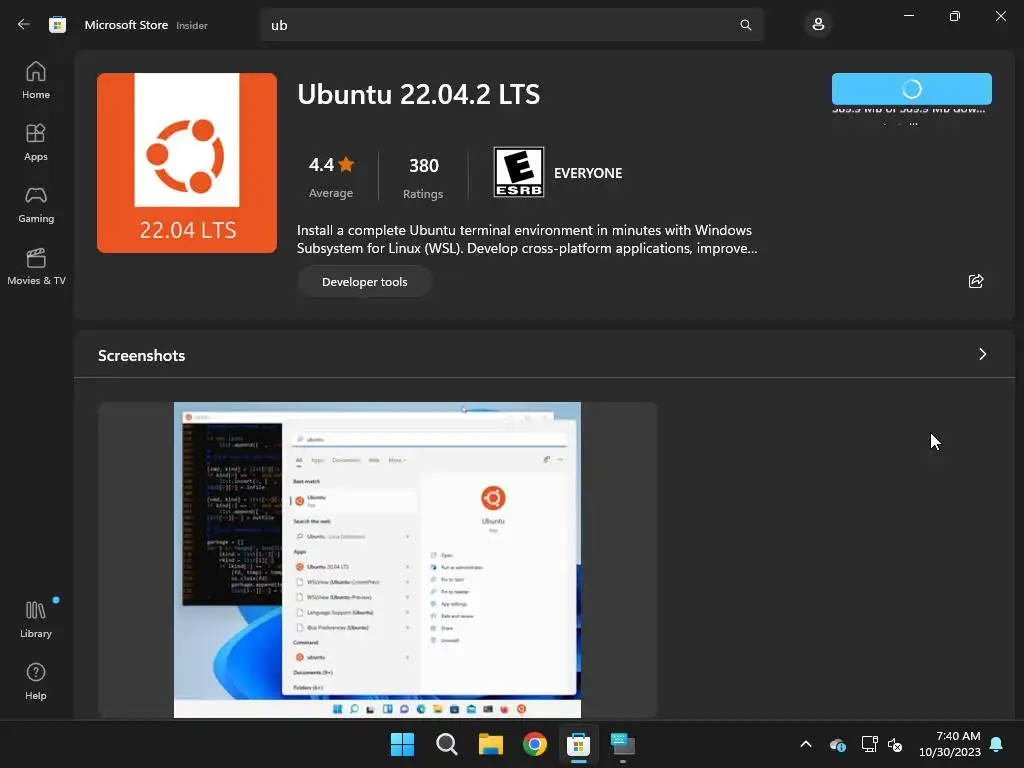Click the blue install progress button
This screenshot has height=768, width=1024.
(x=912, y=89)
